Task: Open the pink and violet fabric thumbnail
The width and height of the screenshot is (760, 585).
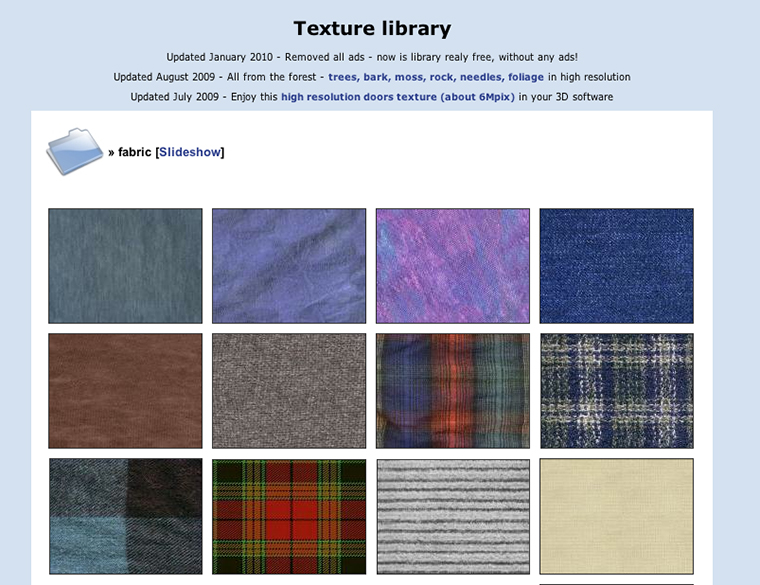Action: click(x=453, y=266)
